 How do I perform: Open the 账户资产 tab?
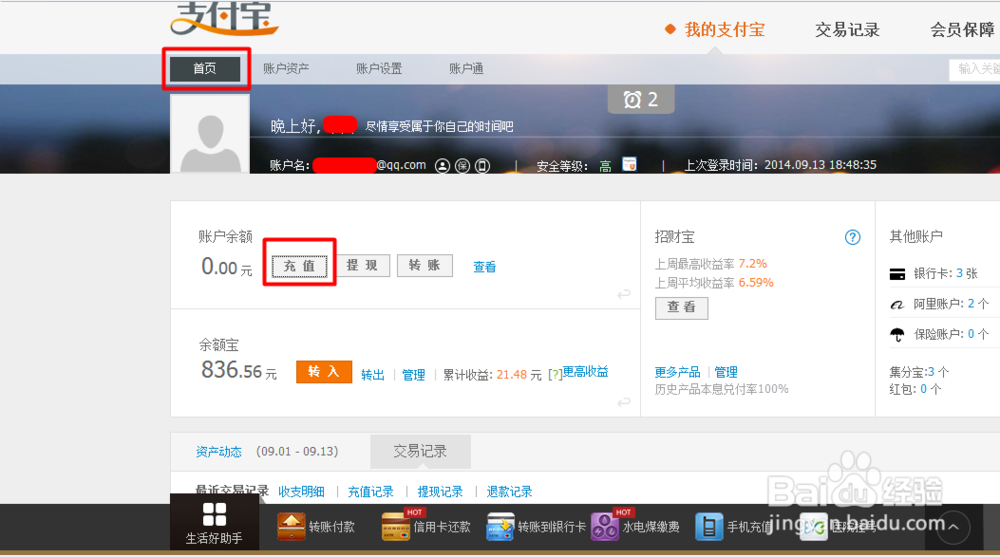coord(286,68)
